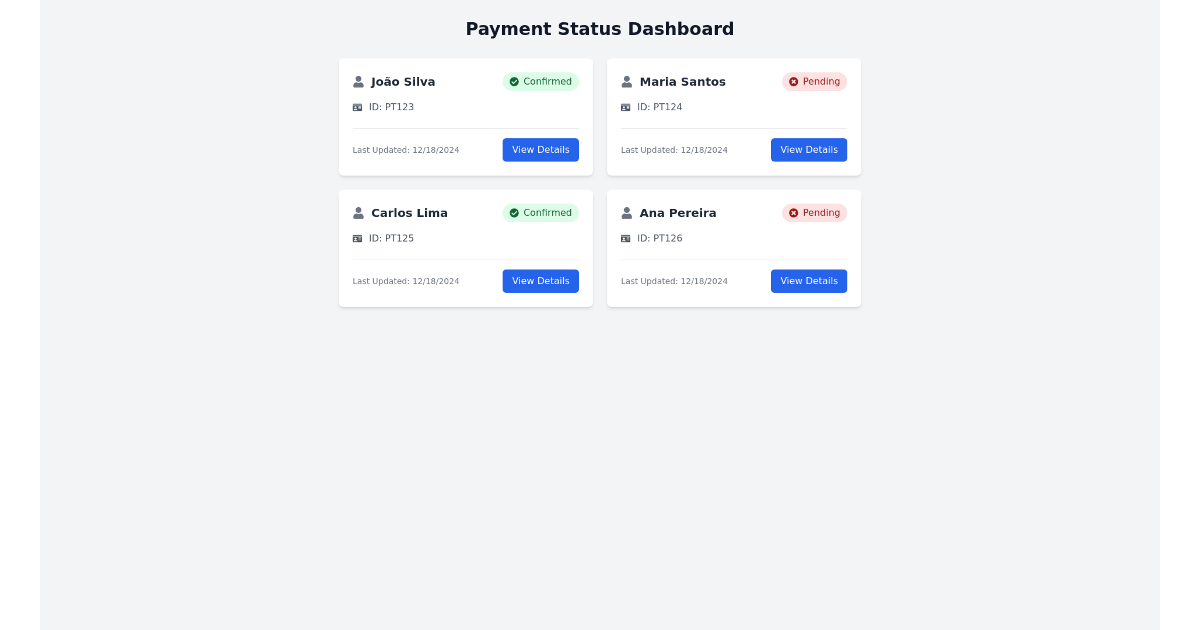Click the ID card icon next to PT125
The image size is (1200, 630).
point(358,238)
